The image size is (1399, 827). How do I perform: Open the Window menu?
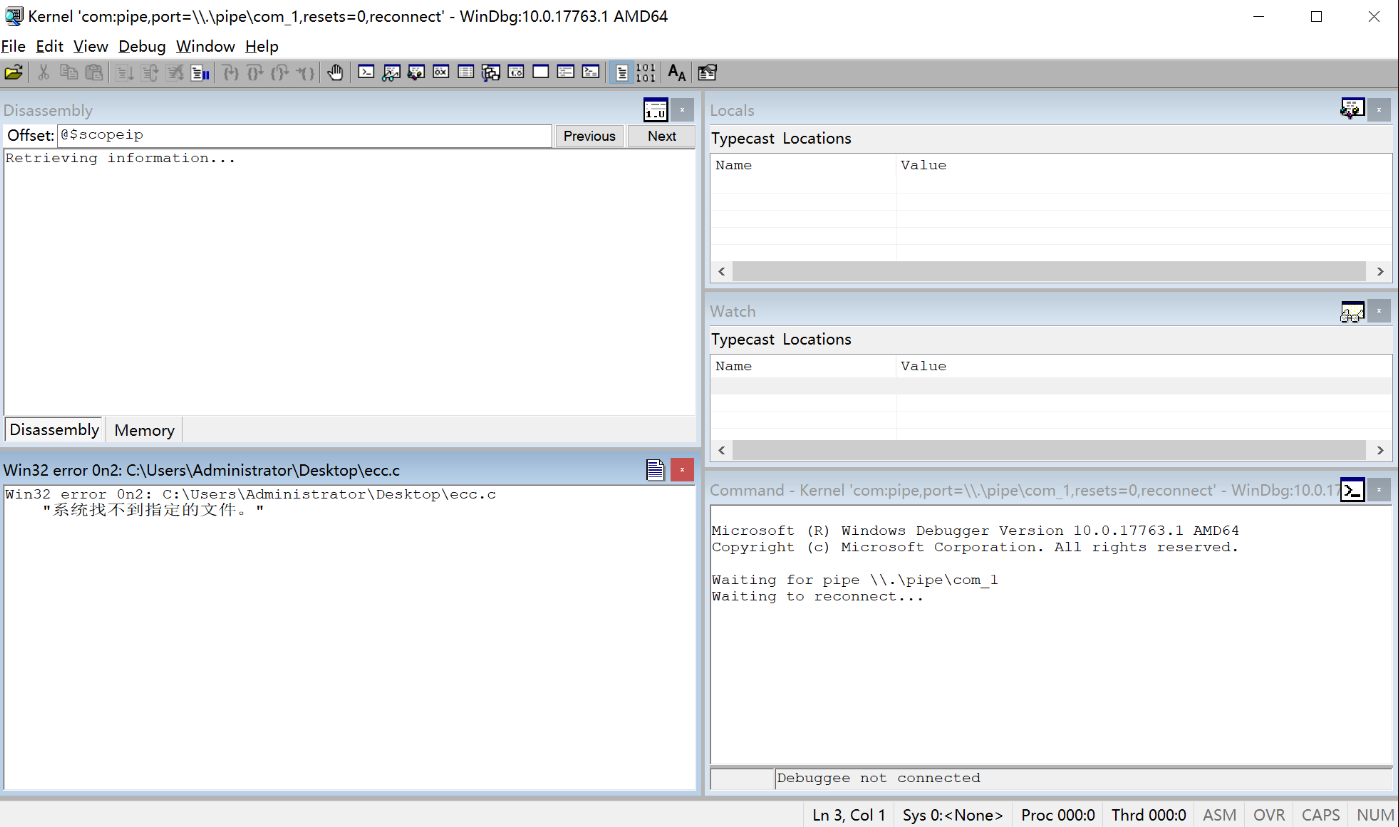(x=205, y=46)
